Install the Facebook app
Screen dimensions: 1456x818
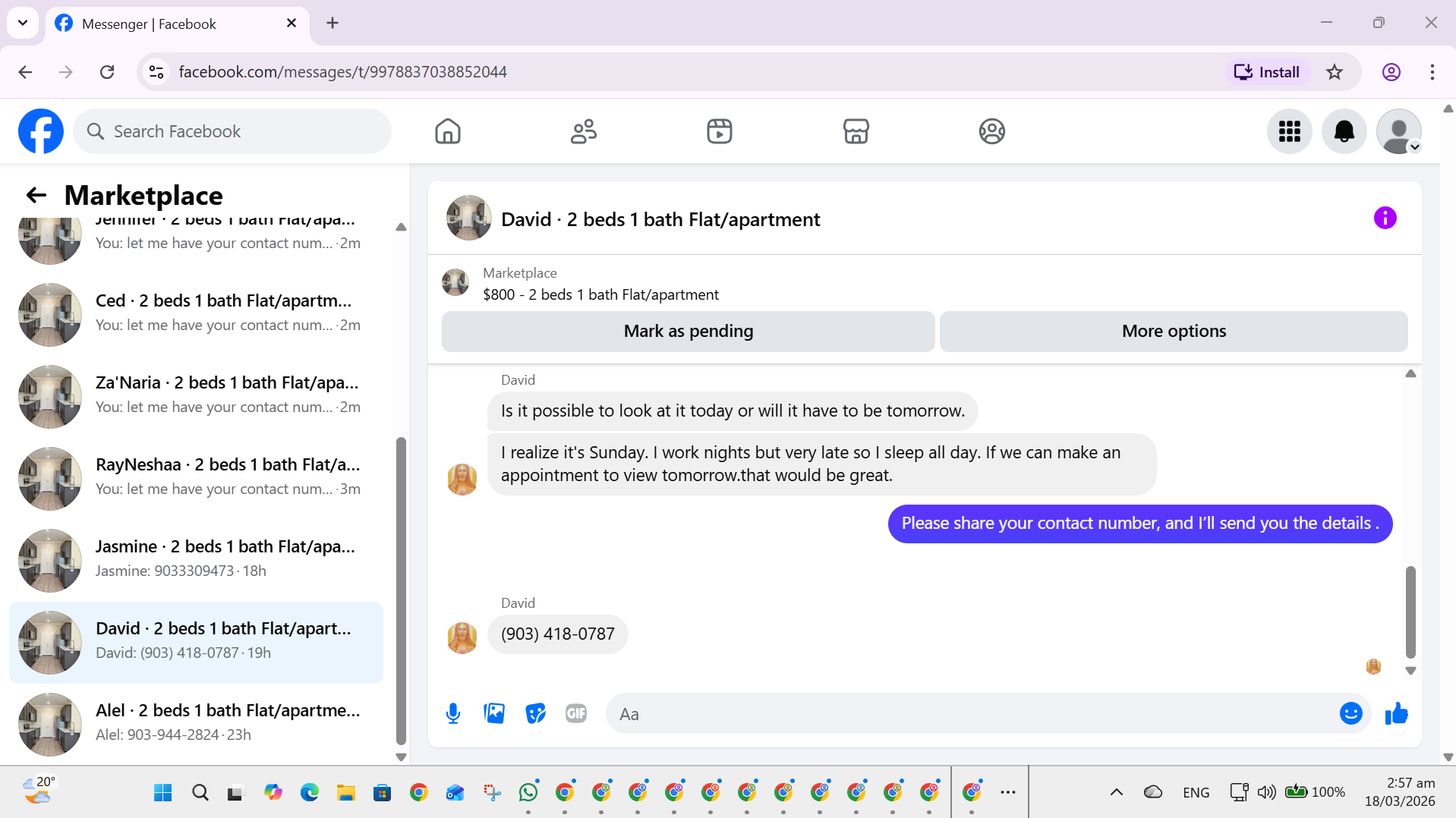(1267, 72)
